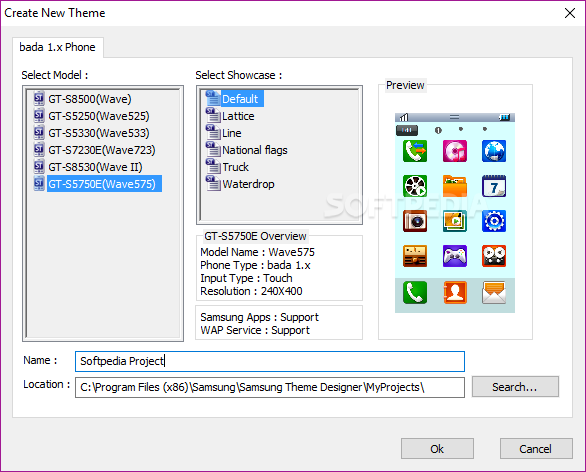Image resolution: width=586 pixels, height=472 pixels.
Task: Click the Waterdrop showcase document icon
Action: (213, 183)
